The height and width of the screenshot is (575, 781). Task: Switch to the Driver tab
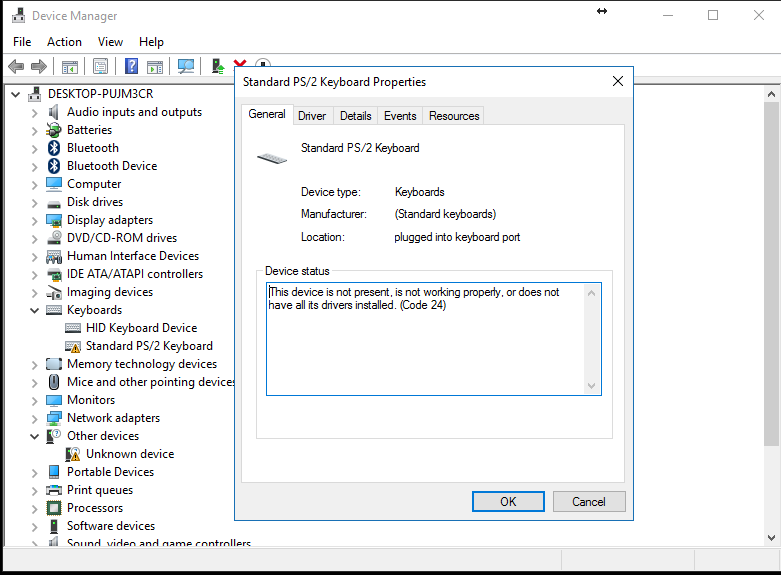click(312, 116)
